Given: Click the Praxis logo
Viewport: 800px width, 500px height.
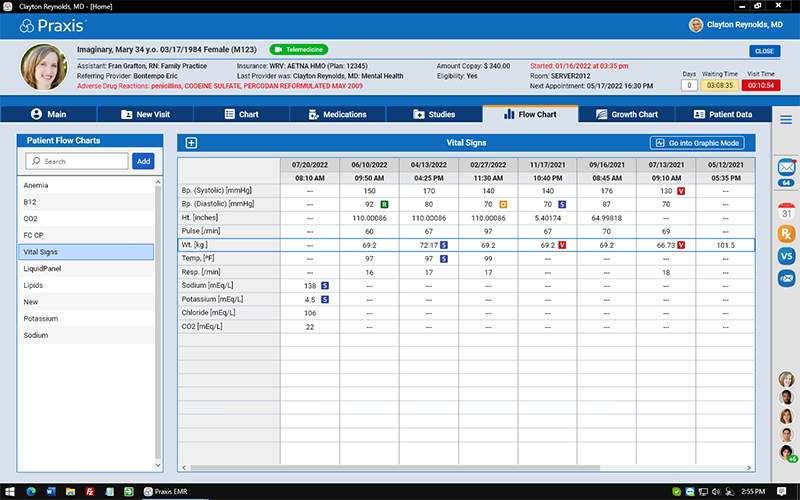Looking at the screenshot, I should click(x=53, y=26).
